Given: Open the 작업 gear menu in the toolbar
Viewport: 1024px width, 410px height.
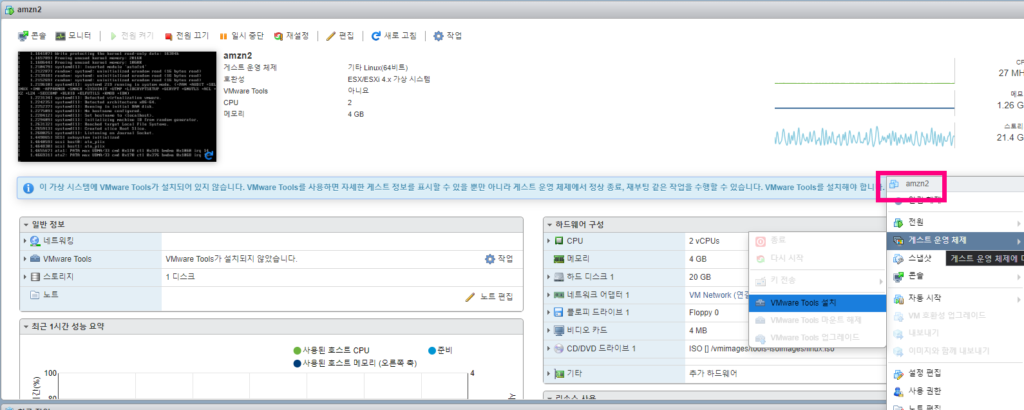Looking at the screenshot, I should pos(448,36).
